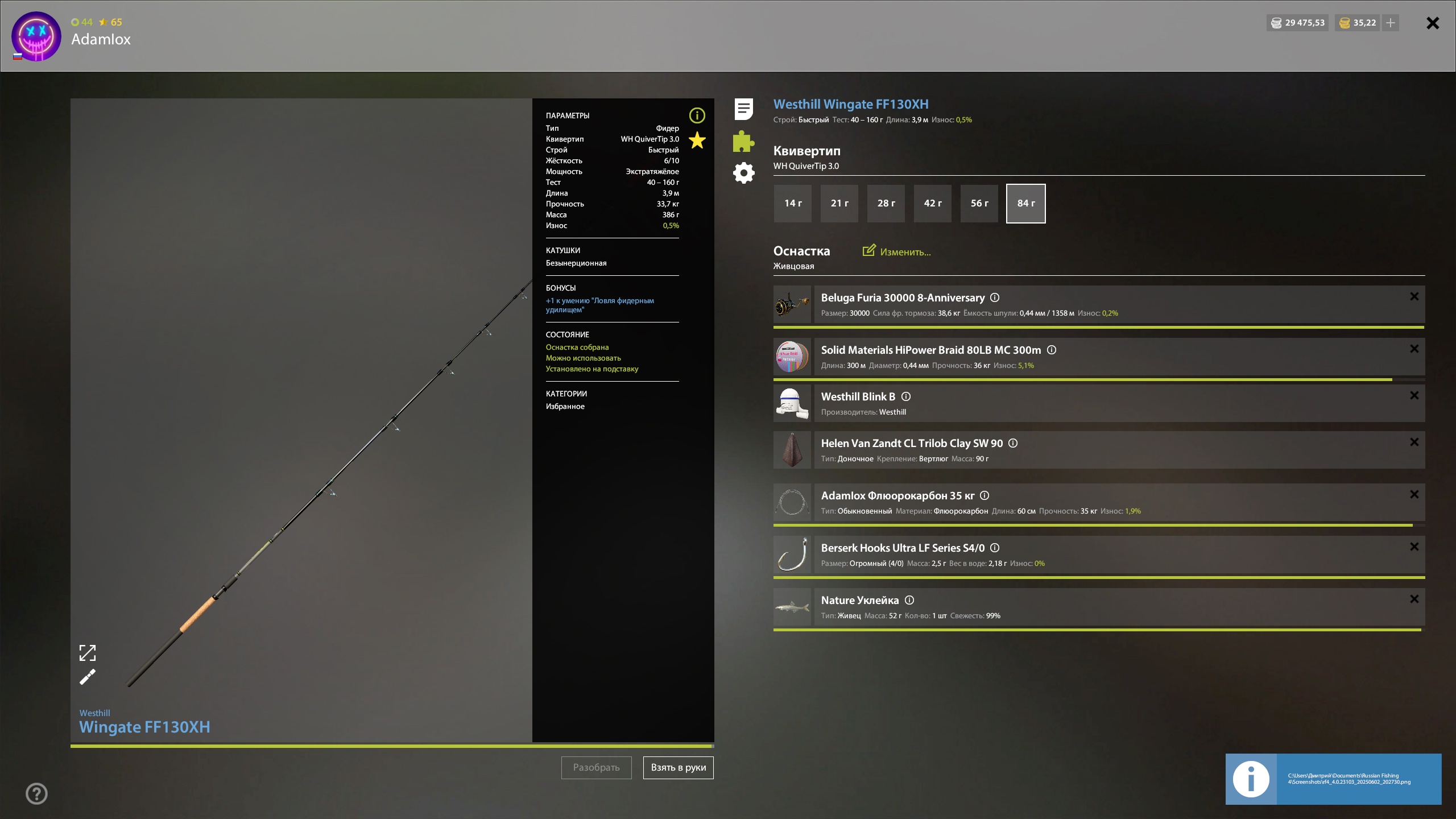The image size is (1456, 819).
Task: Click the notification info icon
Action: click(1251, 779)
